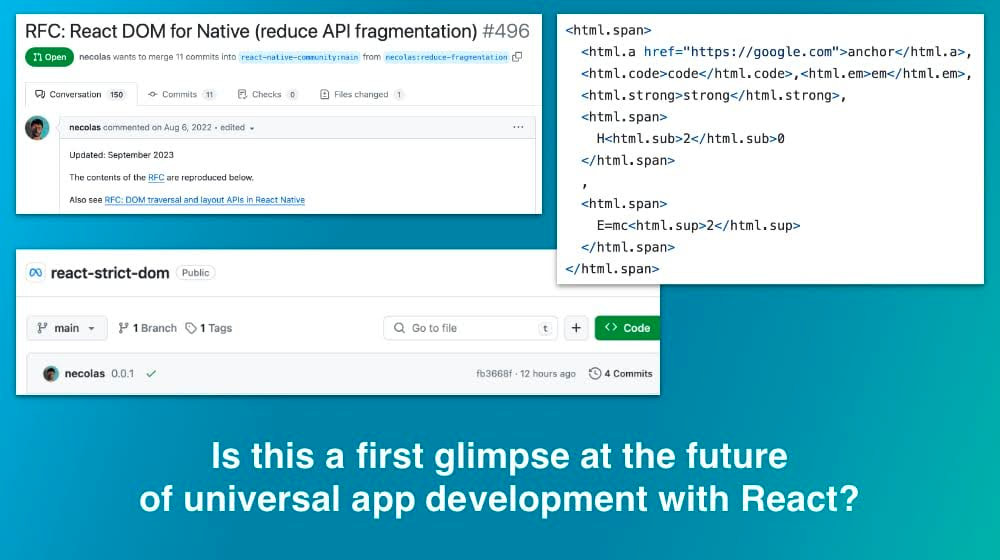Click the 12 hours ago timestamp
This screenshot has width=1000, height=560.
pyautogui.click(x=548, y=374)
